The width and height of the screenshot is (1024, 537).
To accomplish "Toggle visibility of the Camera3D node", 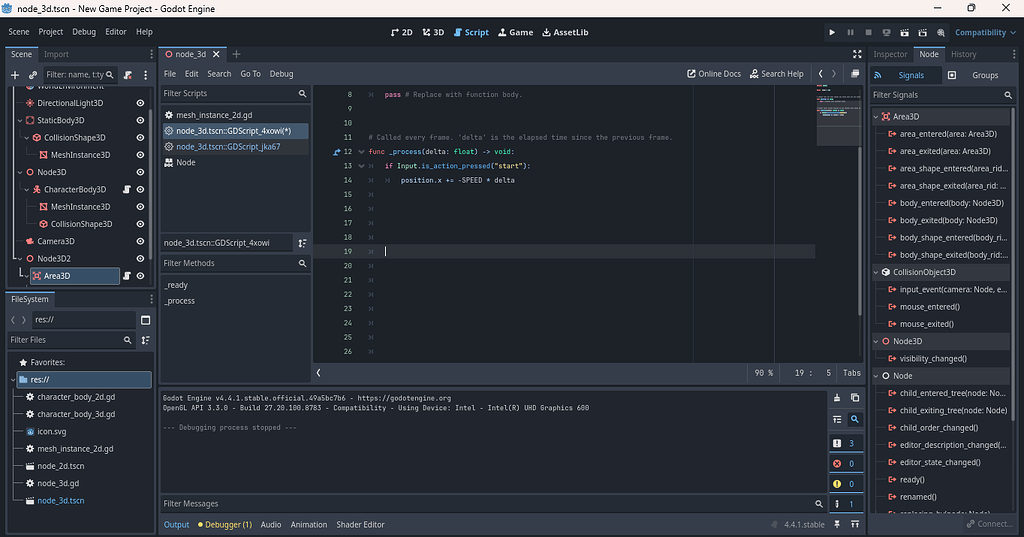I will [141, 241].
